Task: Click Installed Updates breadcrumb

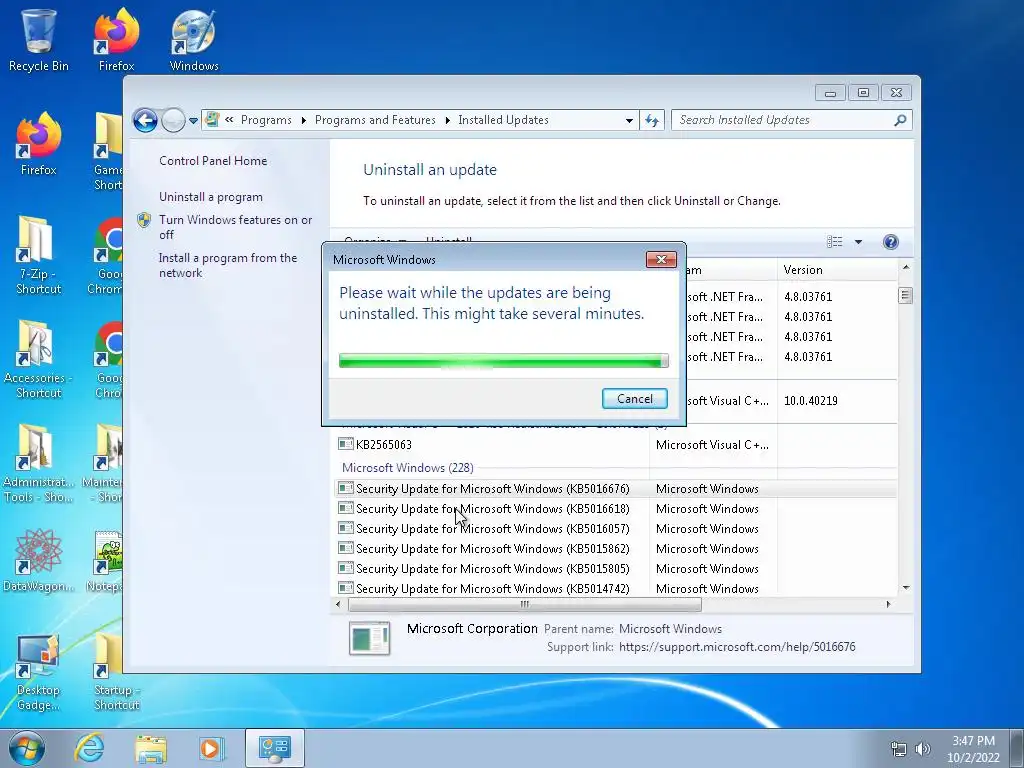Action: [503, 120]
